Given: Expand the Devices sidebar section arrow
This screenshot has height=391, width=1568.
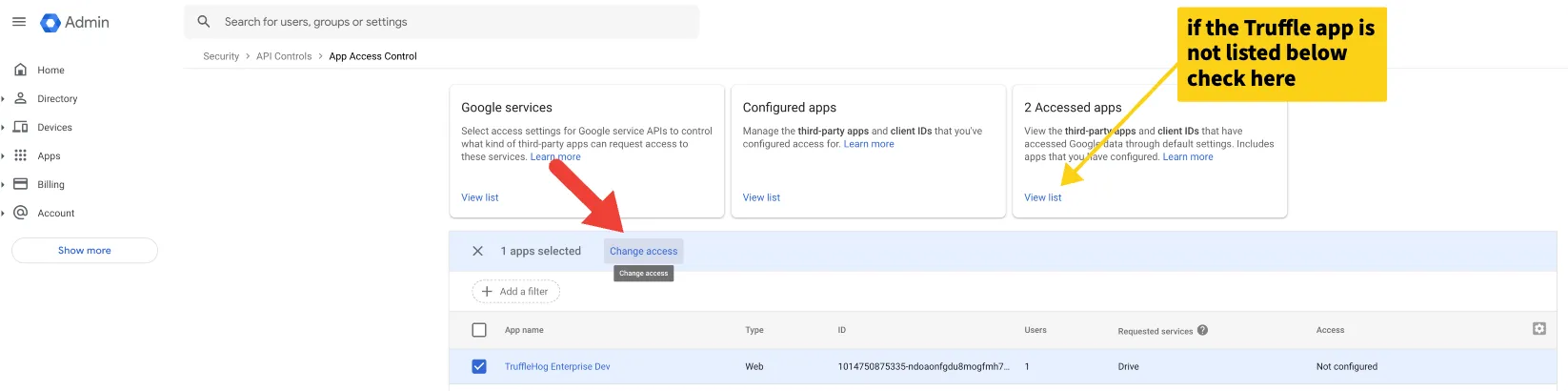Looking at the screenshot, I should pyautogui.click(x=4, y=127).
